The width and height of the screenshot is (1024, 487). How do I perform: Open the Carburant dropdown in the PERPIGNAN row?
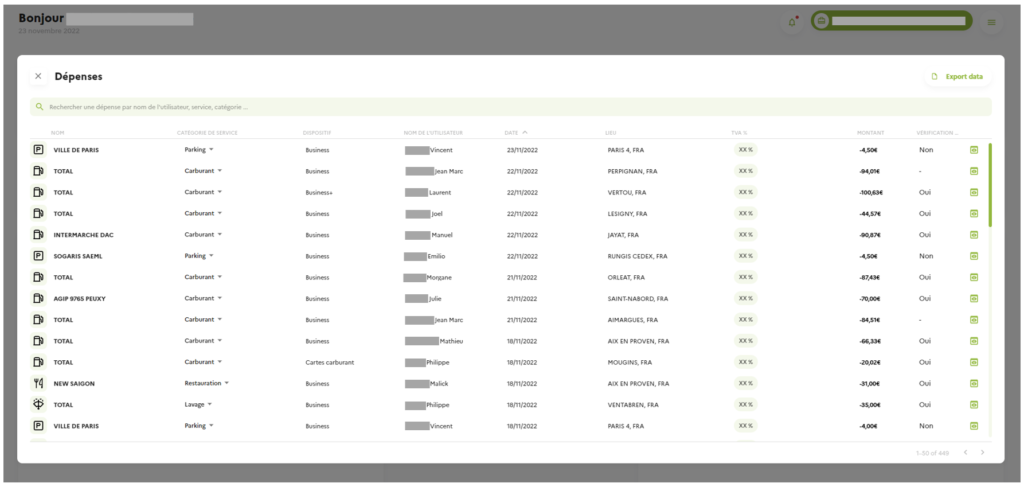tap(203, 171)
